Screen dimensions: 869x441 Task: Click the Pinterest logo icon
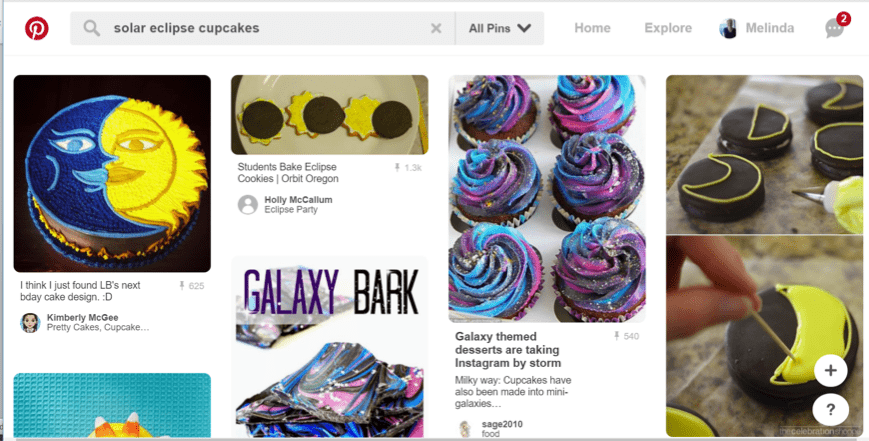[x=37, y=28]
